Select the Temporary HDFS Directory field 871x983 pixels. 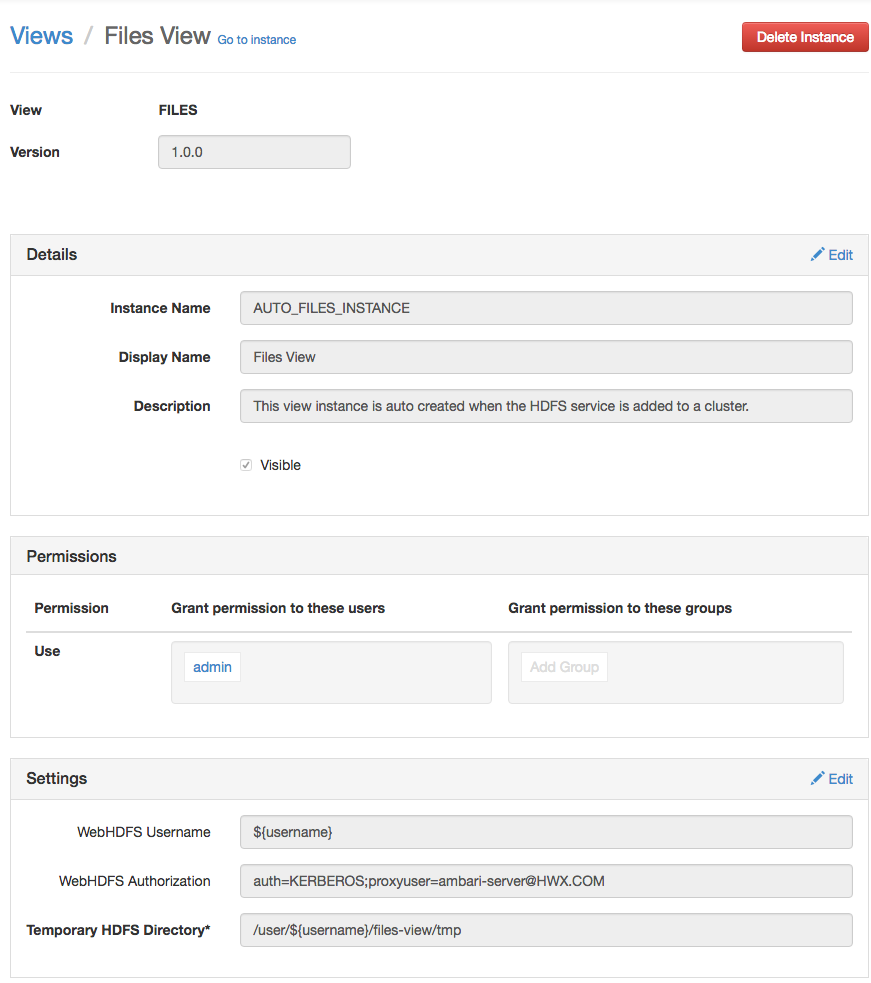coord(546,930)
